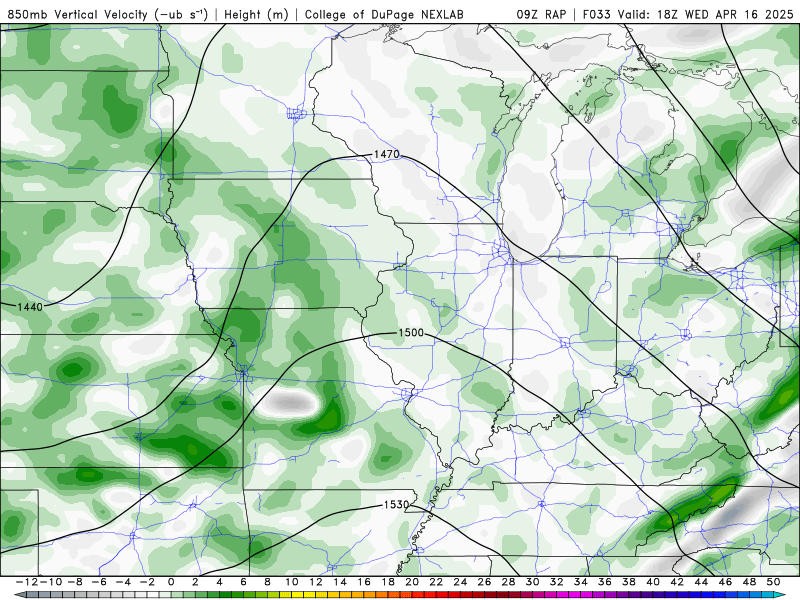
Task: Click the 20 value on color scale
Action: (x=412, y=582)
